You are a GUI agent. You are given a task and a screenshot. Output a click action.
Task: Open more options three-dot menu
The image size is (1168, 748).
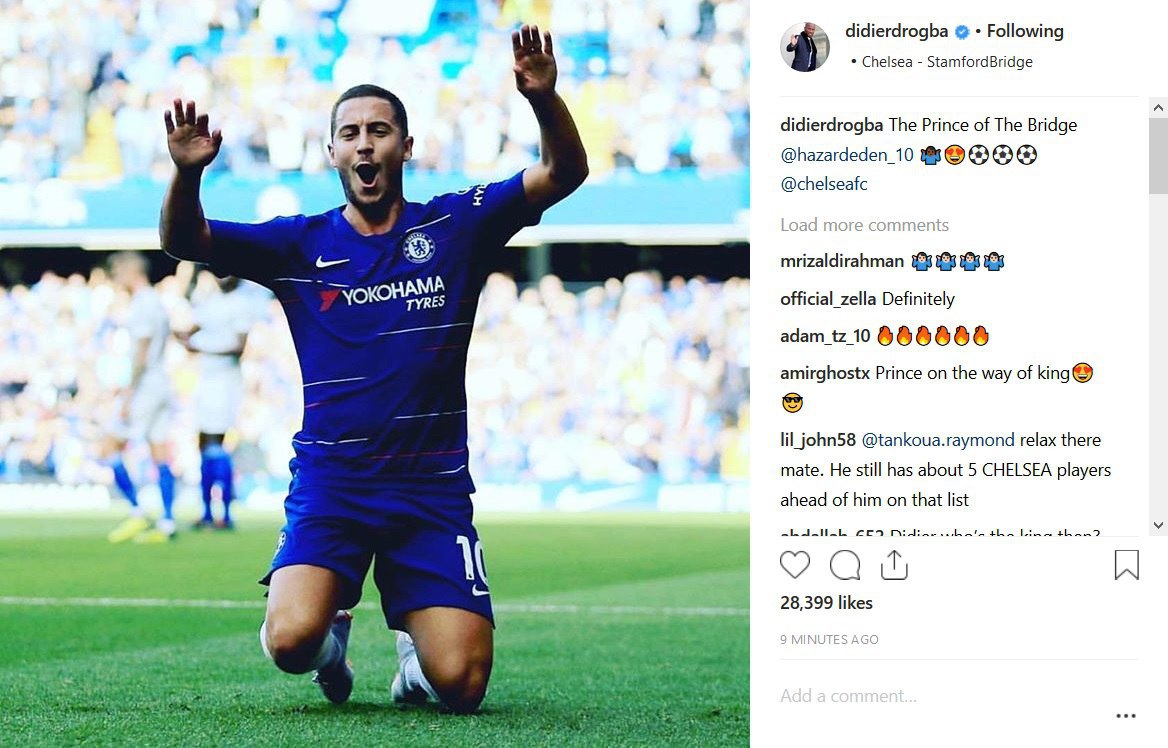coord(1126,716)
